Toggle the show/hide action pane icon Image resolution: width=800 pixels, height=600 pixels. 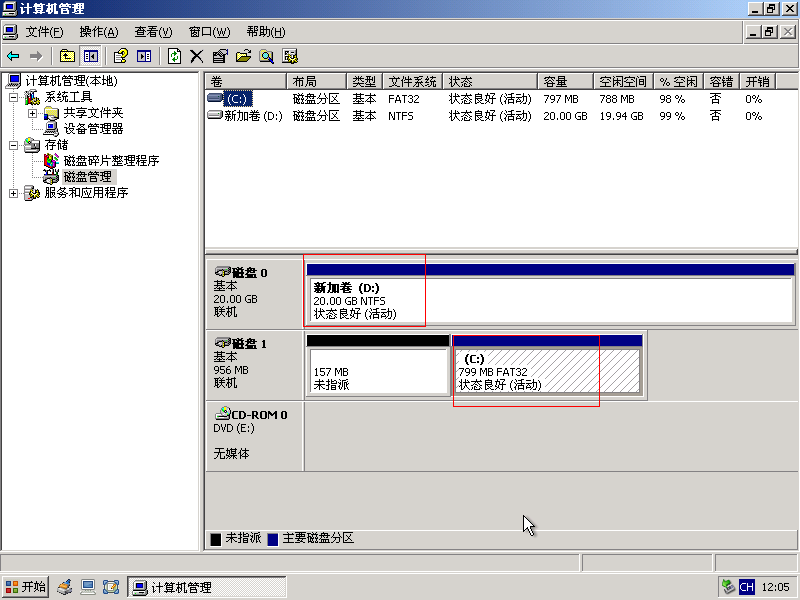coord(144,56)
